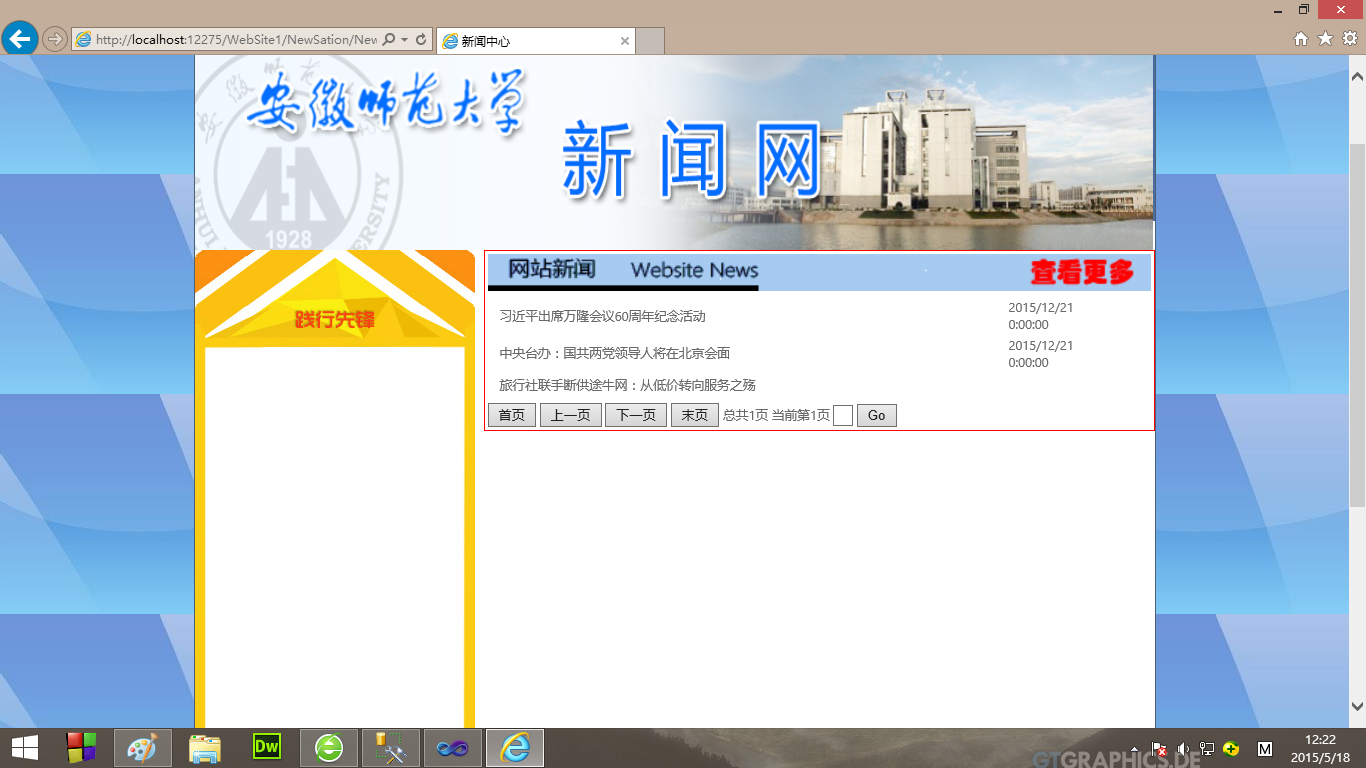
Task: Click the 首页 pagination button
Action: click(512, 415)
